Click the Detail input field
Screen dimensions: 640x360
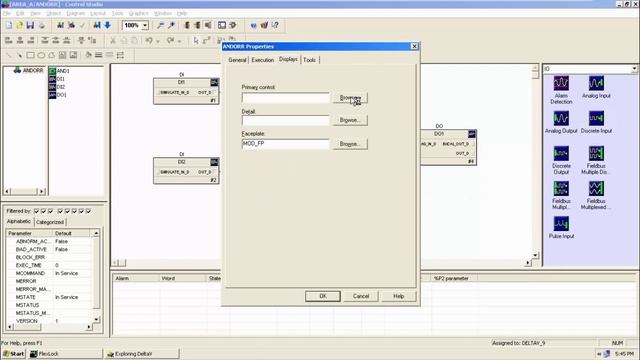[x=285, y=120]
